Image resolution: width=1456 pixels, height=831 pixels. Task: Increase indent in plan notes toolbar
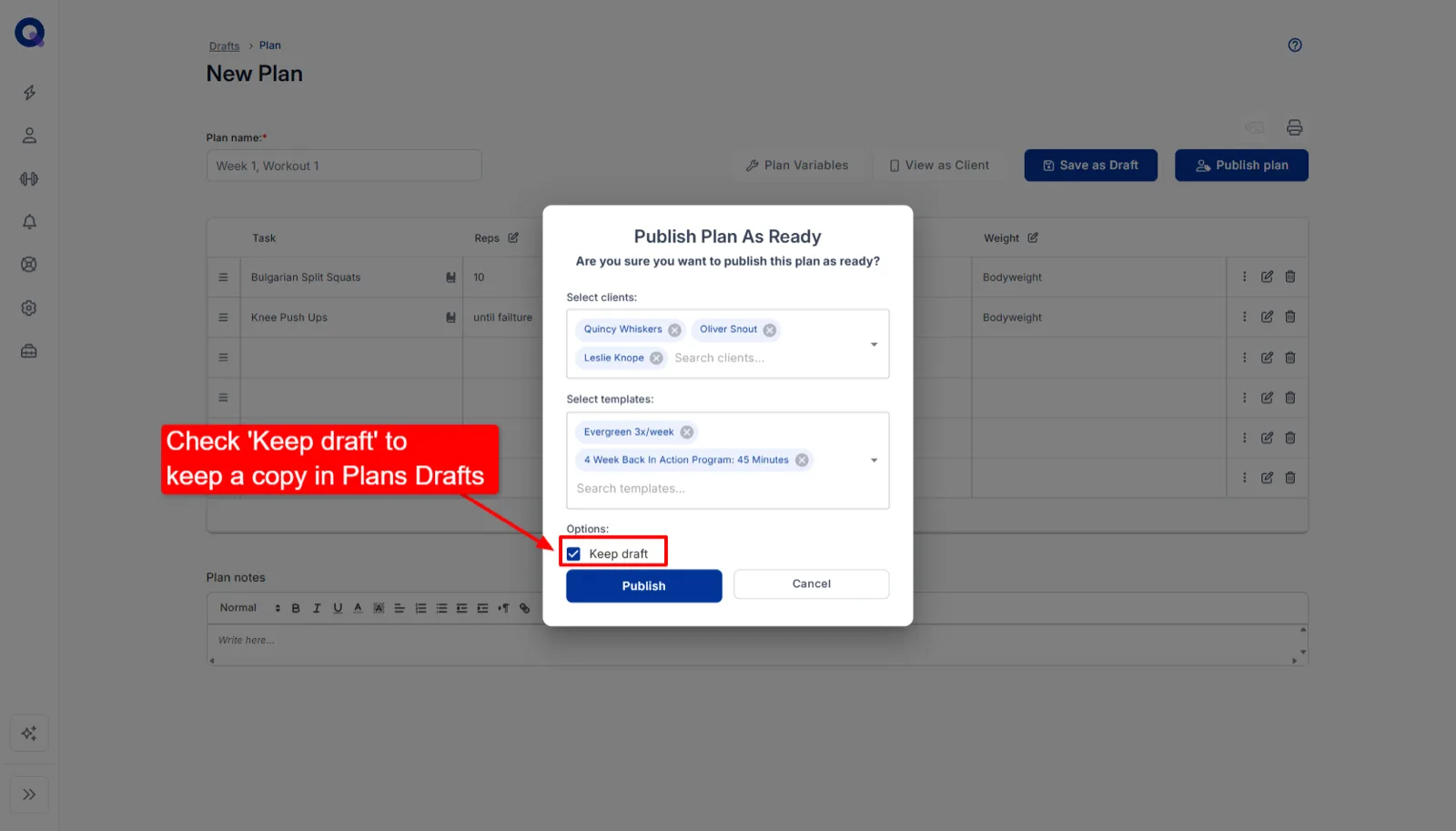[x=482, y=609]
